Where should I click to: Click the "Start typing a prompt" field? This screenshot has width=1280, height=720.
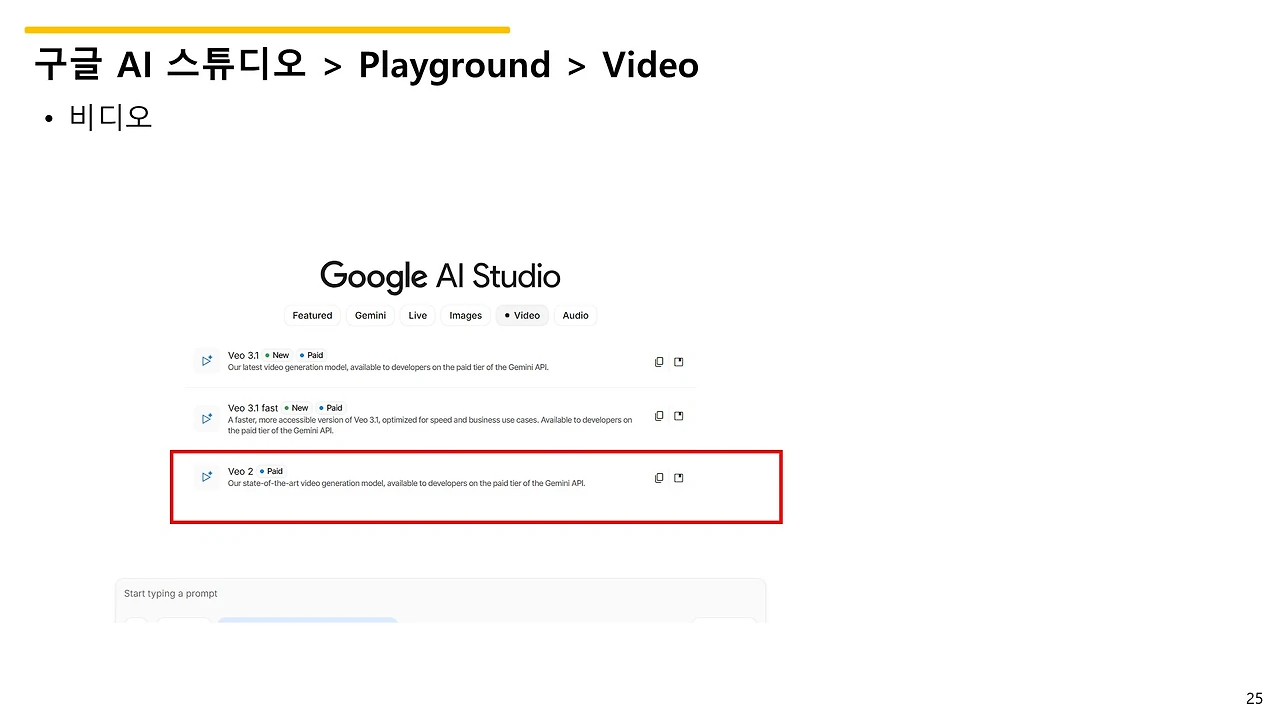pos(440,594)
